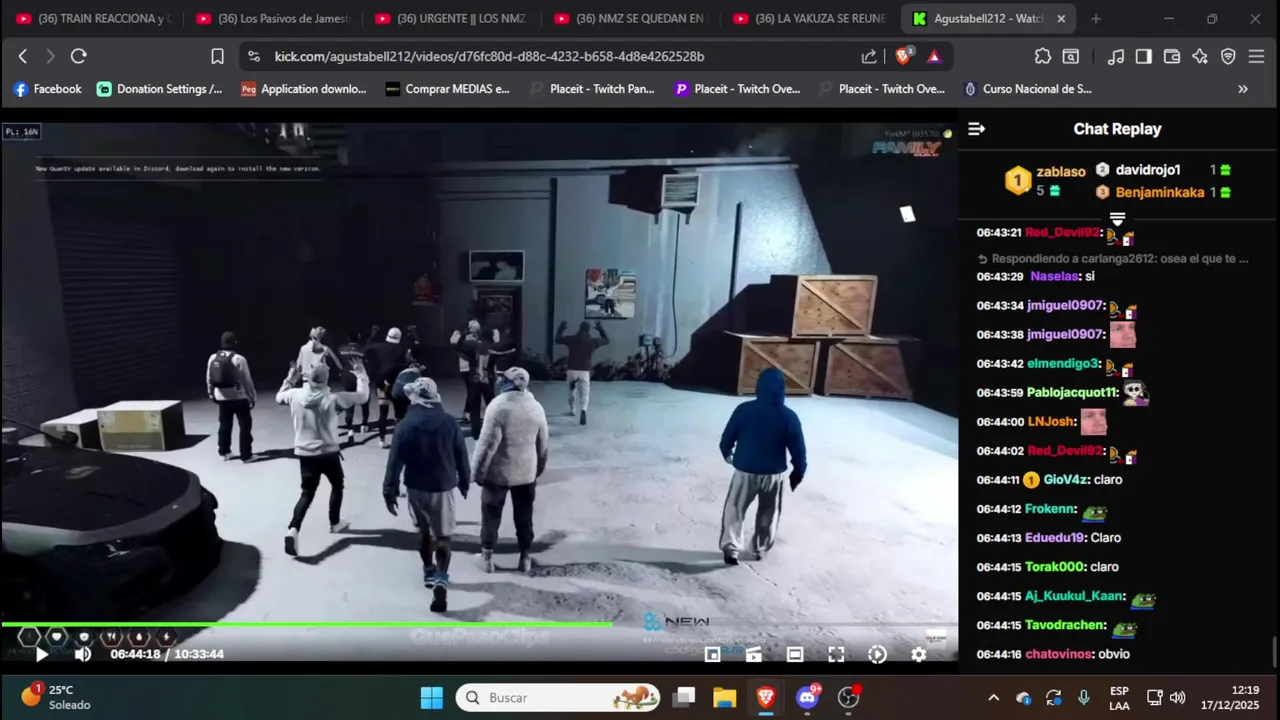This screenshot has width=1280, height=720.
Task: Click the taskbar Buscar search box
Action: click(x=558, y=697)
